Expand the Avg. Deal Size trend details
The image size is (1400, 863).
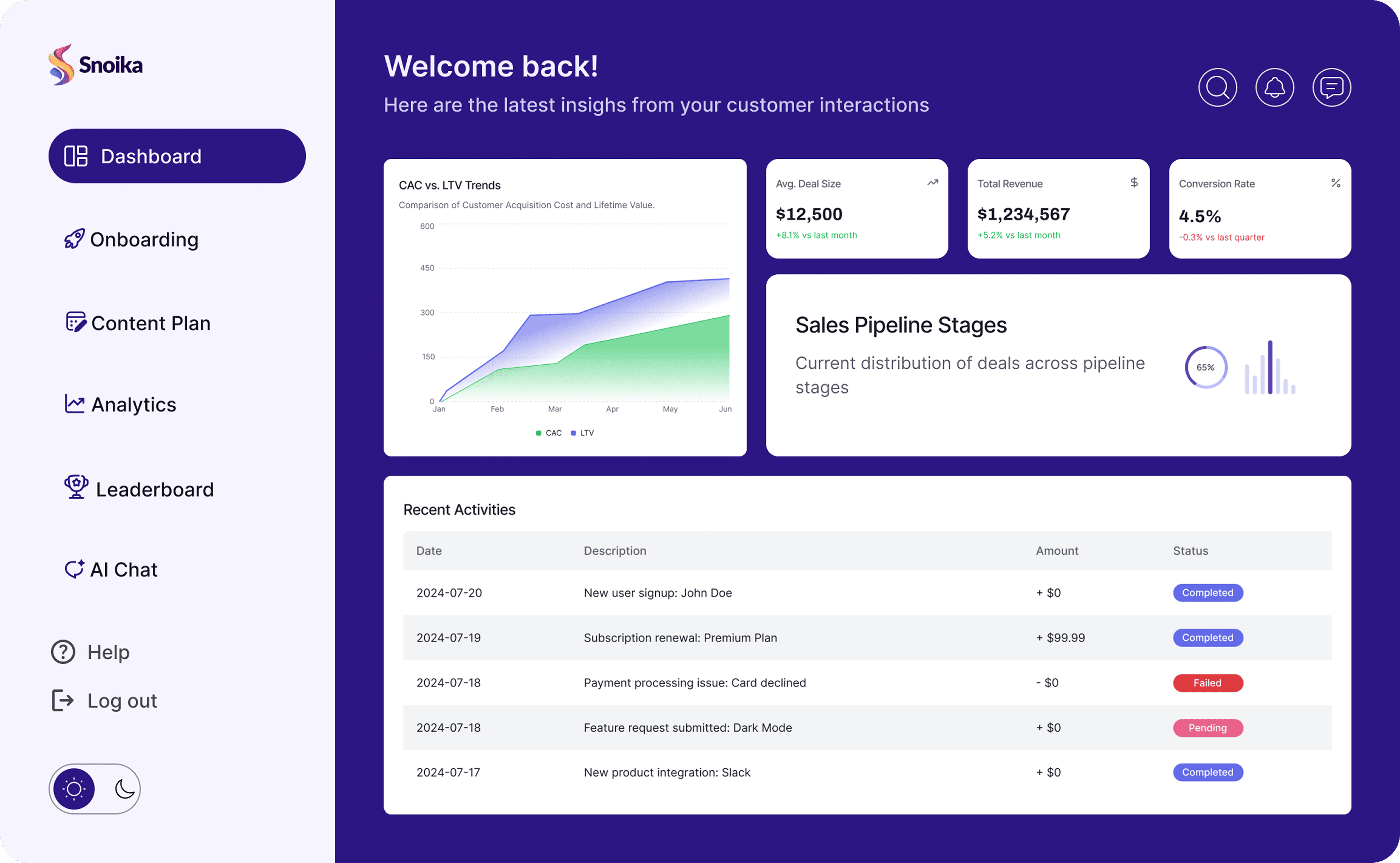pyautogui.click(x=933, y=183)
